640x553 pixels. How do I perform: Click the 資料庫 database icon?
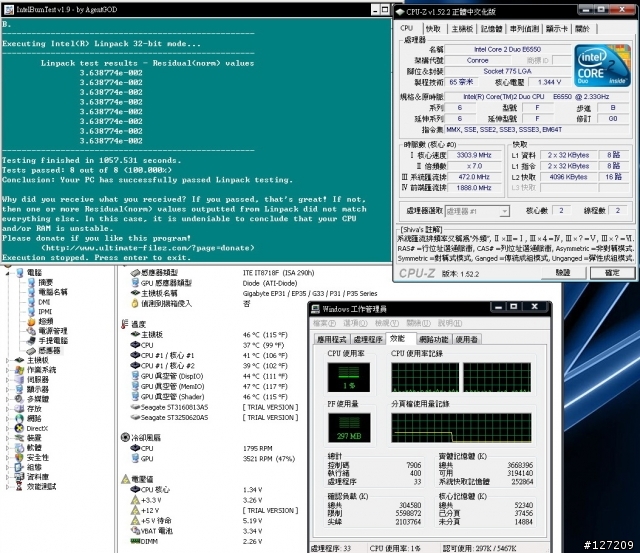[19, 477]
